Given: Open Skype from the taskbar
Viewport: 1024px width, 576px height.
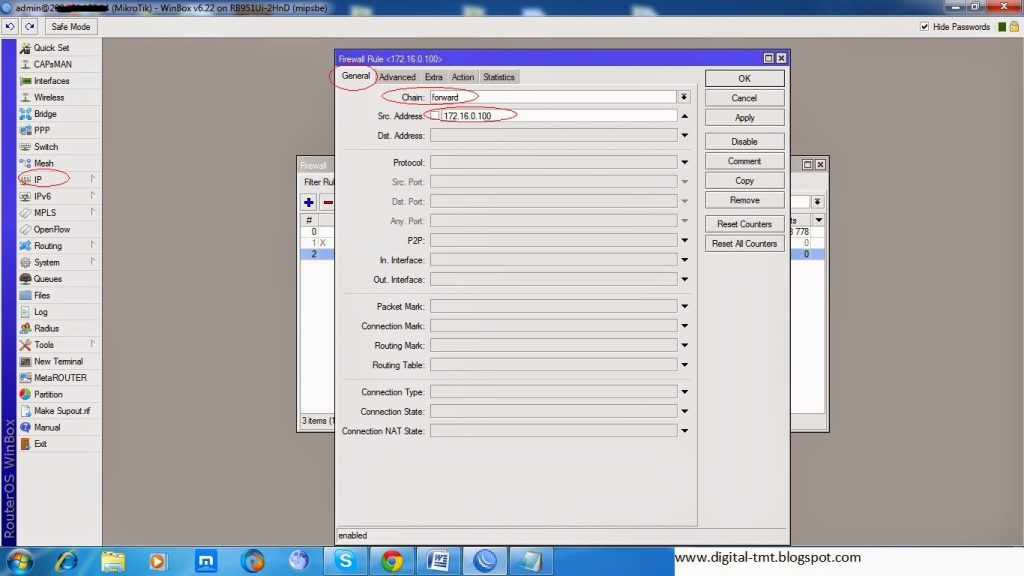Looking at the screenshot, I should point(345,561).
